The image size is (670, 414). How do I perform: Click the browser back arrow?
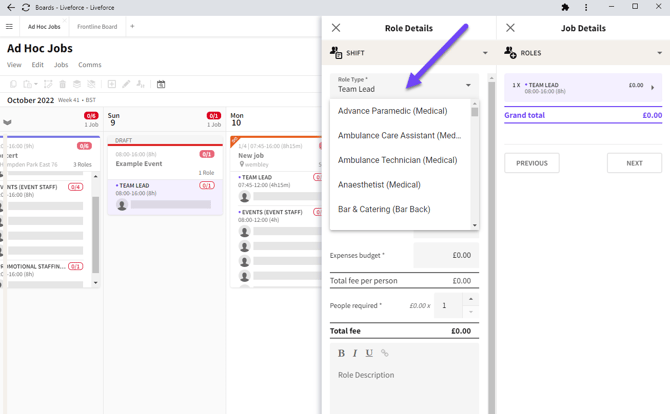[11, 7]
